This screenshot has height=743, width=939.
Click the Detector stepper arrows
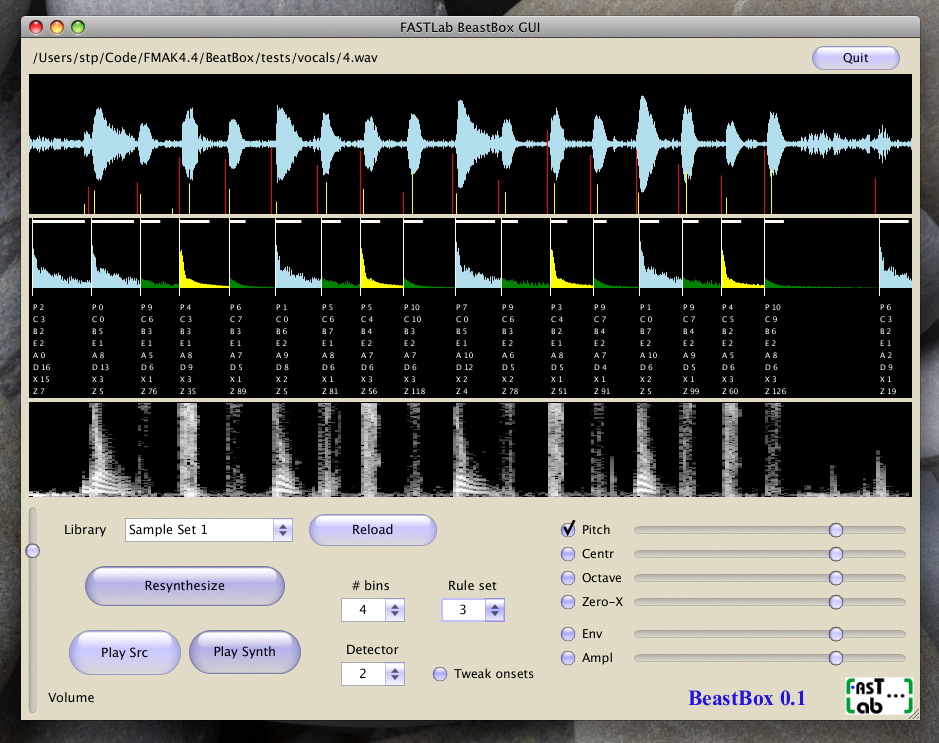click(x=395, y=674)
